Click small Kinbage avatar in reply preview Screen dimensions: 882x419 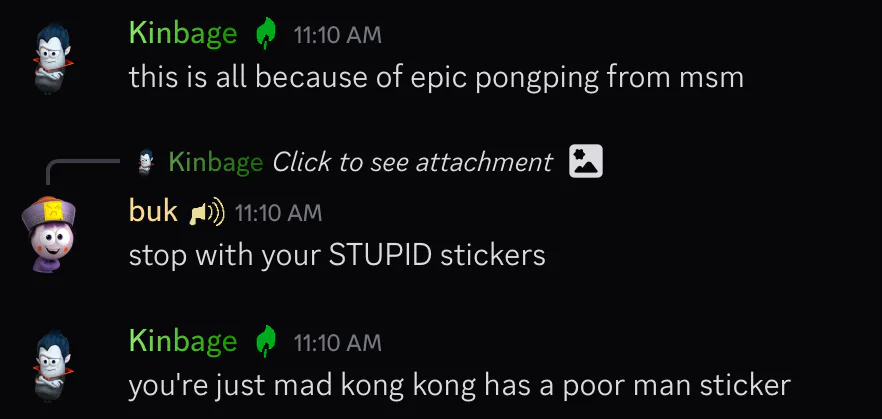click(146, 163)
